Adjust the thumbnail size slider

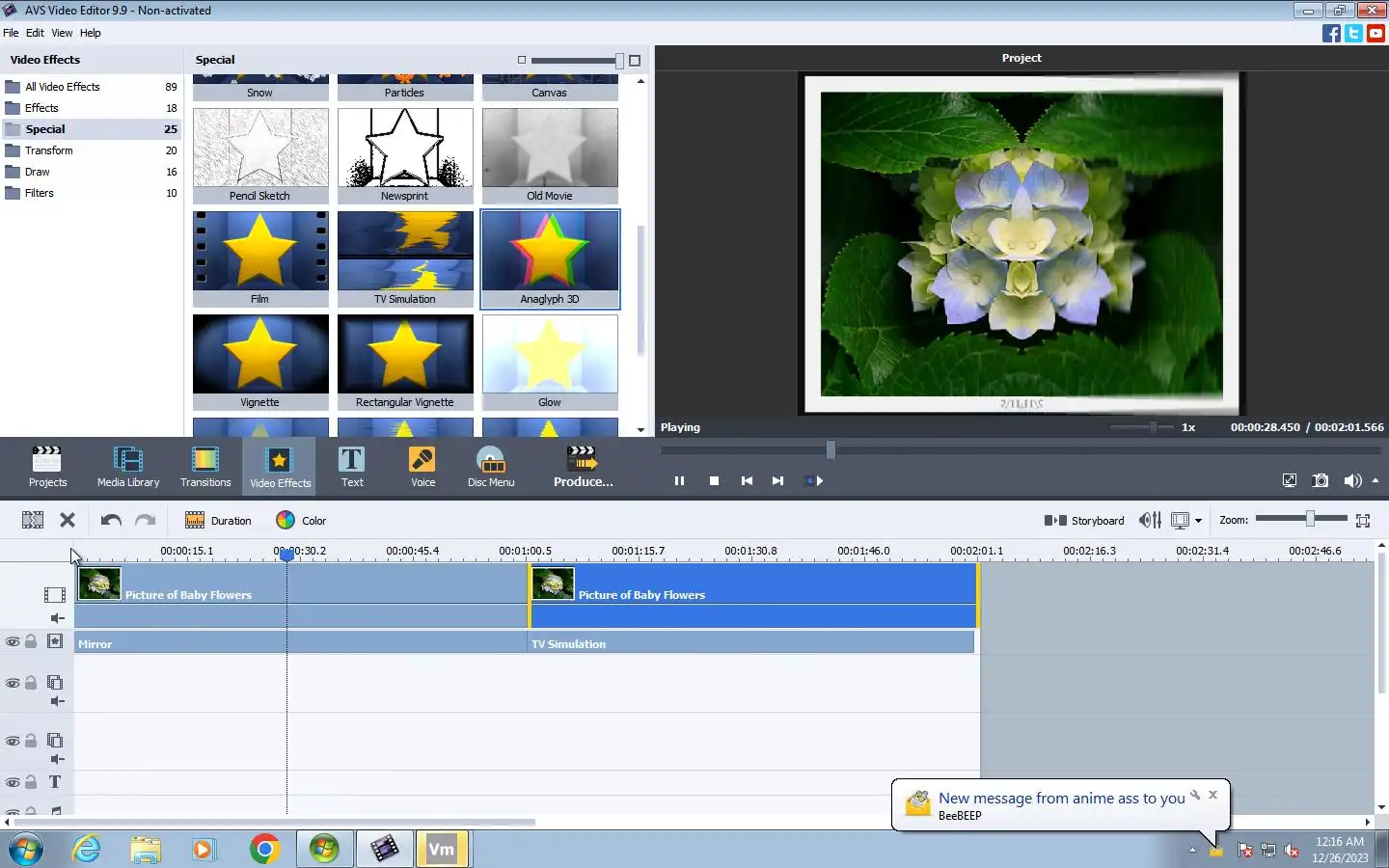click(x=619, y=60)
